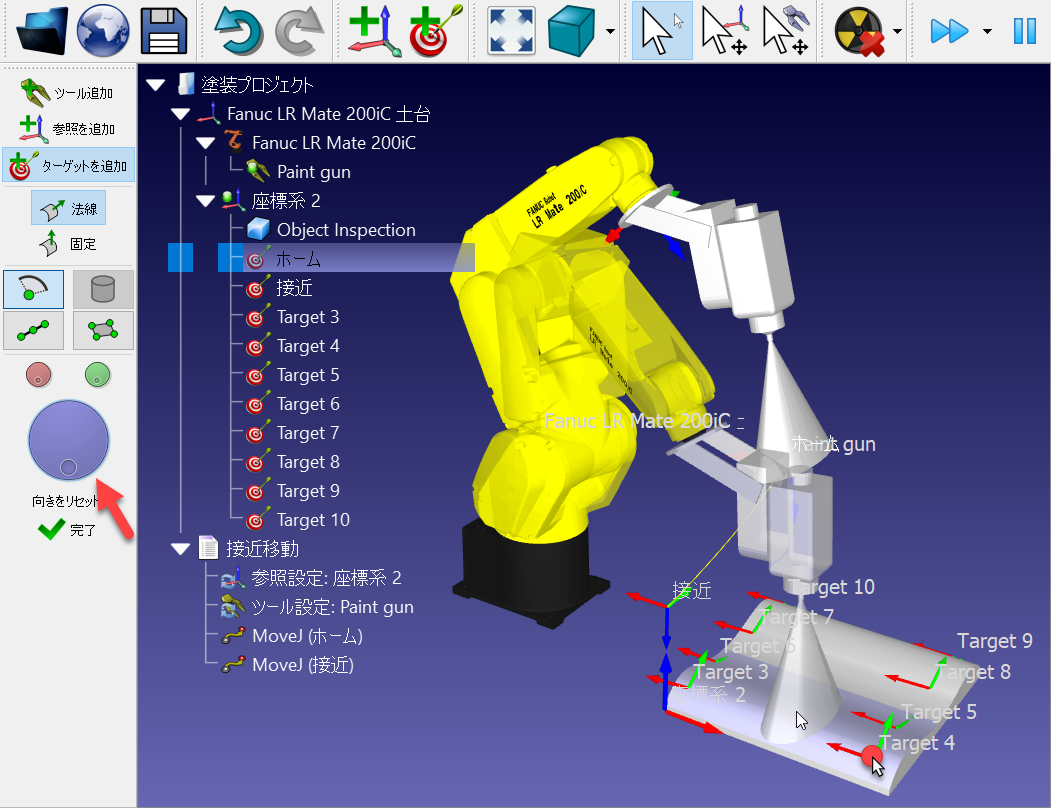This screenshot has width=1051, height=808.
Task: Choose the point-sequence line mode icon
Action: click(x=34, y=330)
